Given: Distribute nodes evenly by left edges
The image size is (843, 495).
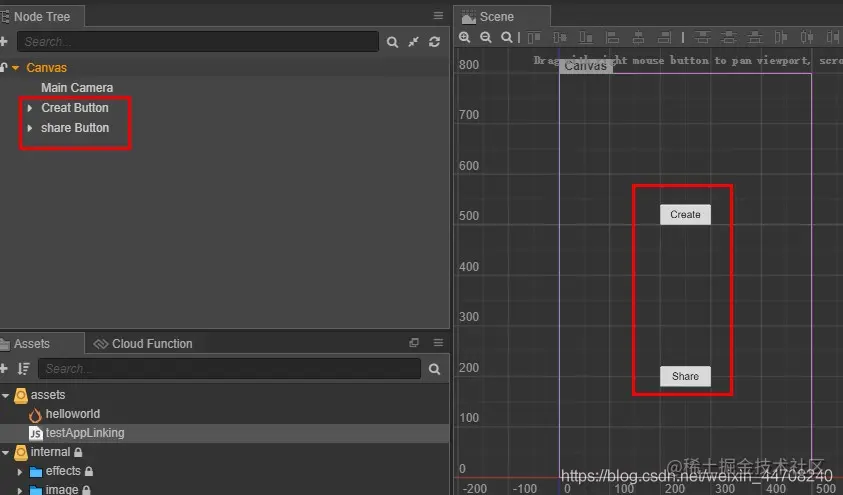Looking at the screenshot, I should pyautogui.click(x=781, y=37).
